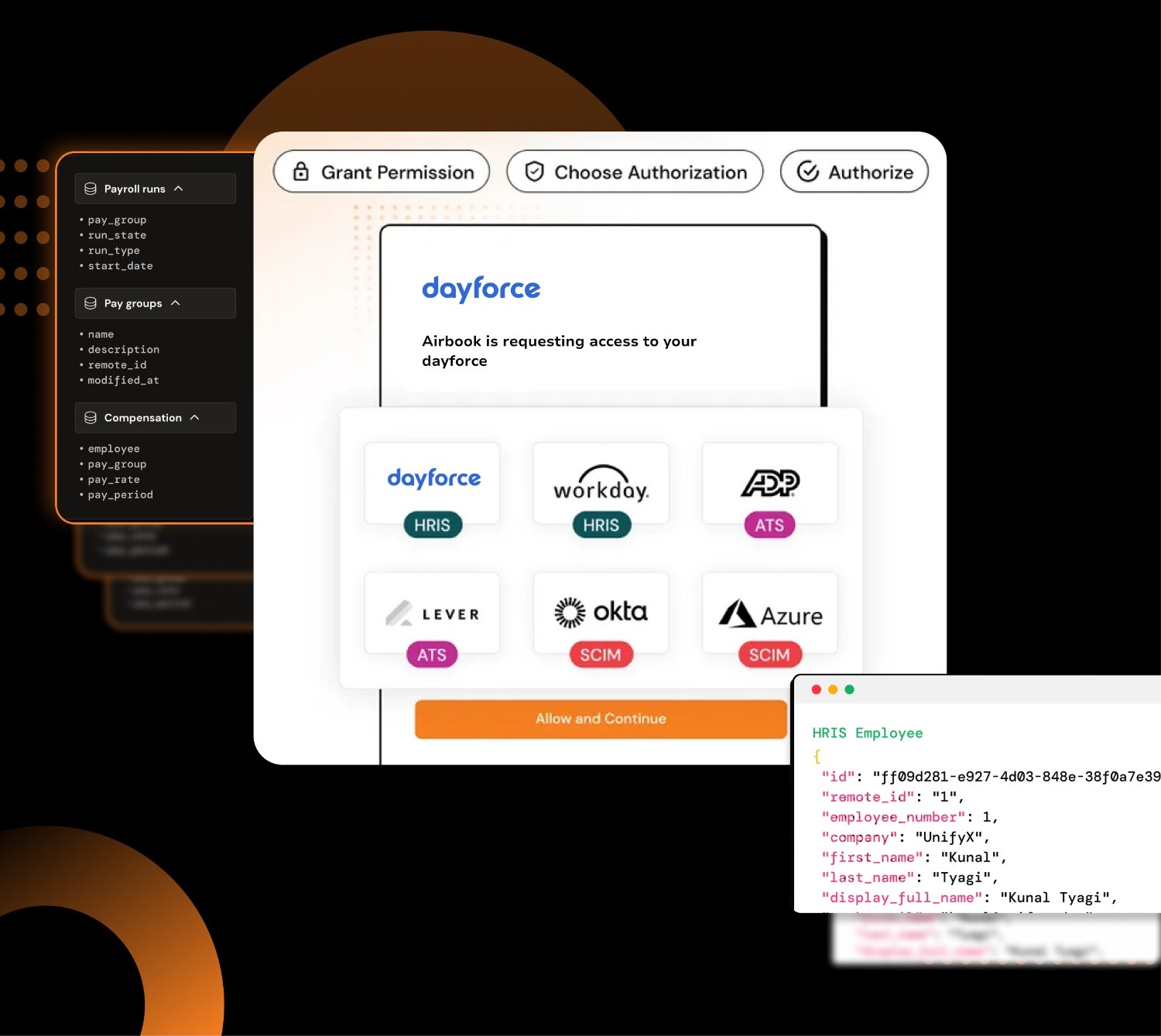Select Payroll runs header label
The width and height of the screenshot is (1161, 1036).
[135, 189]
